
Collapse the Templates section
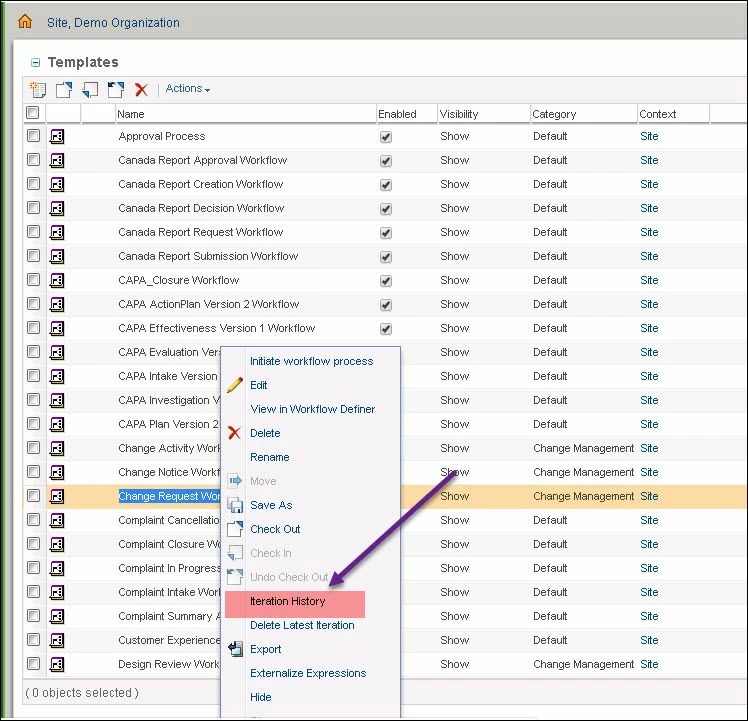tap(35, 63)
